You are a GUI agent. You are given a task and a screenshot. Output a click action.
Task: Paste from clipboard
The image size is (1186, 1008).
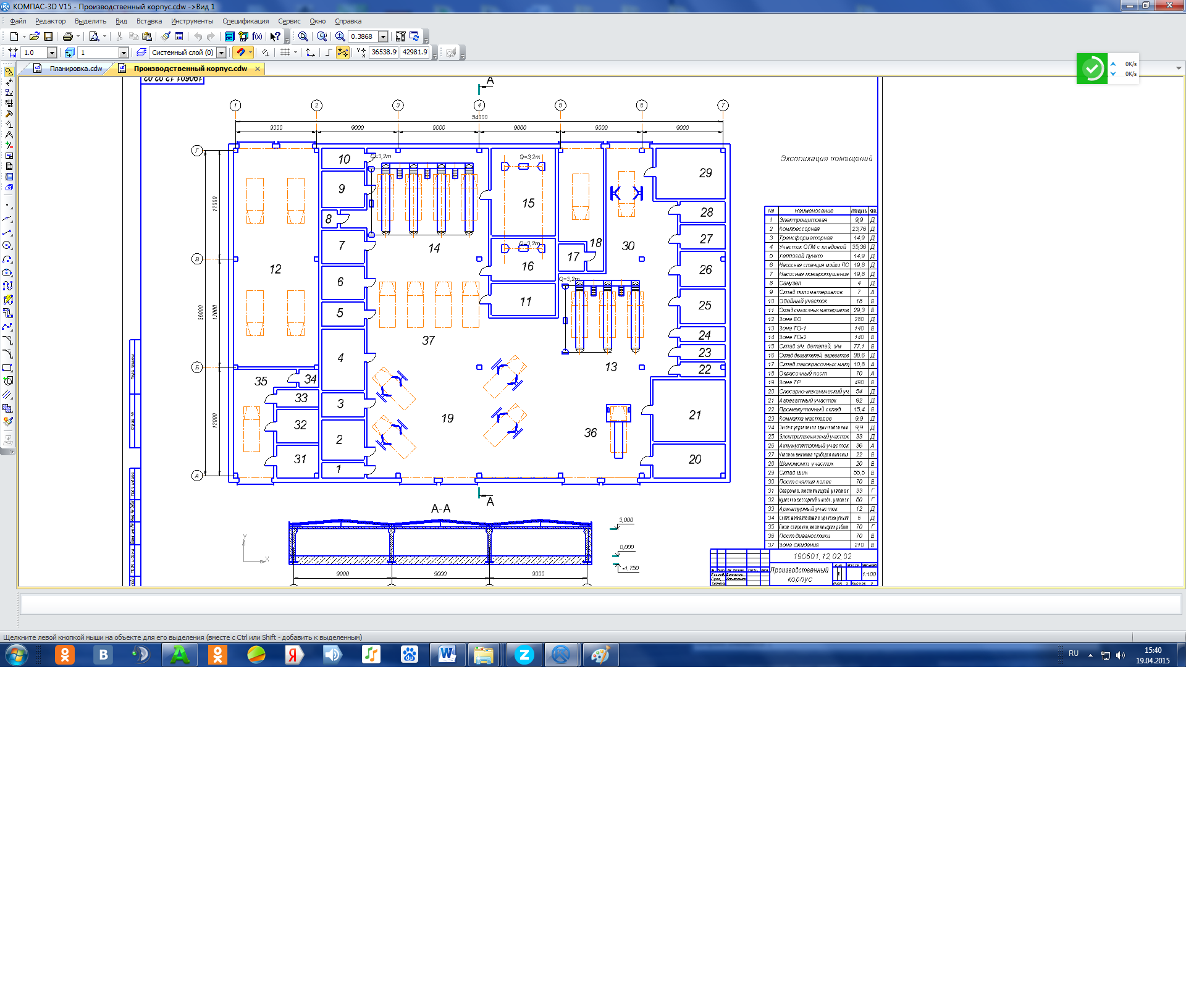(147, 36)
